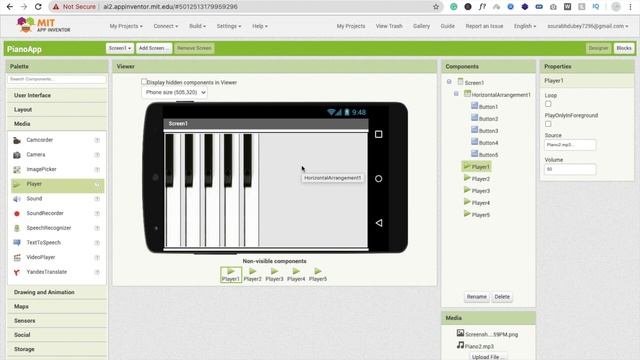The width and height of the screenshot is (640, 360).
Task: Select the Player1 non-visible component below the viewer
Action: pos(231,275)
